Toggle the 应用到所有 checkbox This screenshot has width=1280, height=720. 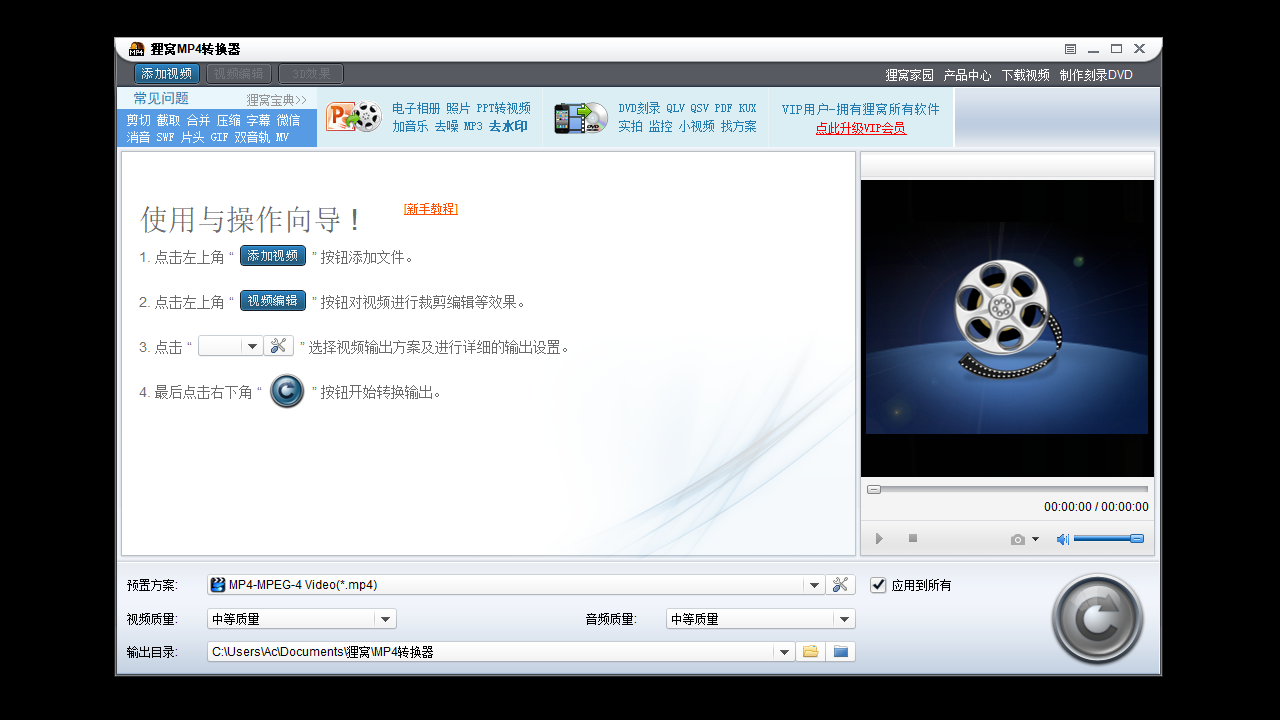[878, 585]
